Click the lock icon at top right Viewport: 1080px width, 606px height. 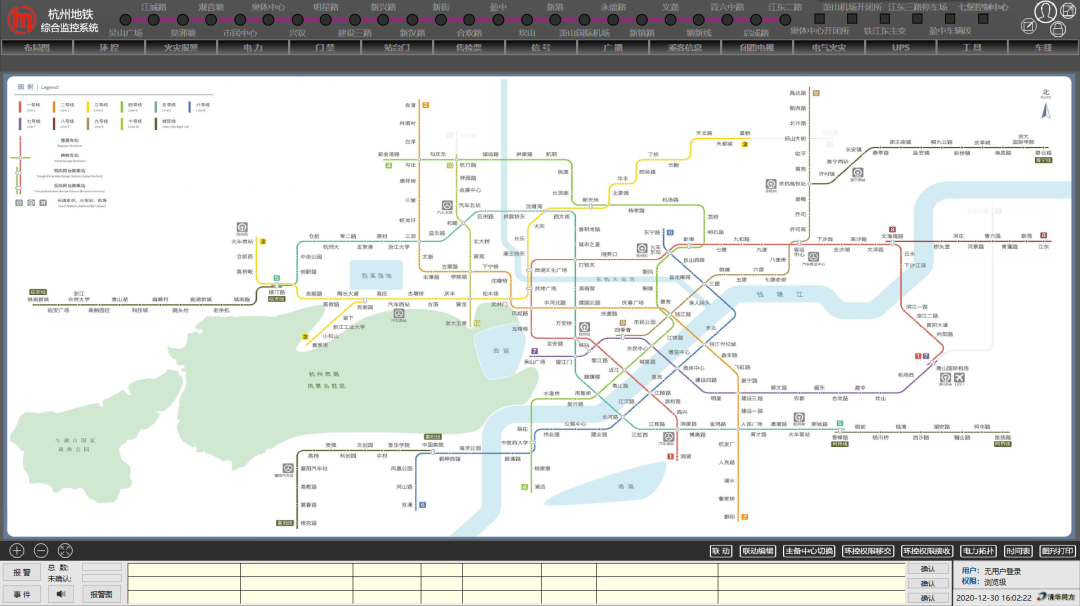[x=1058, y=30]
